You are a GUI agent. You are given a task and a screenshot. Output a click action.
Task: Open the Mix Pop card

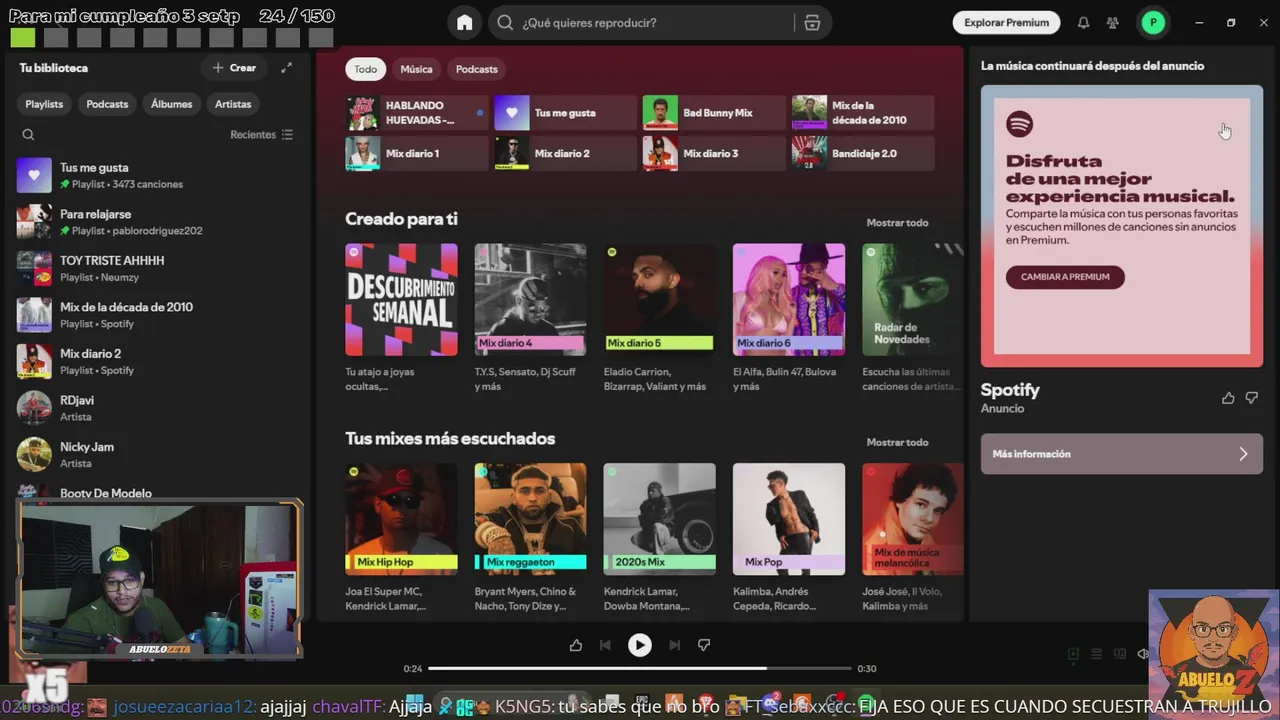point(788,538)
